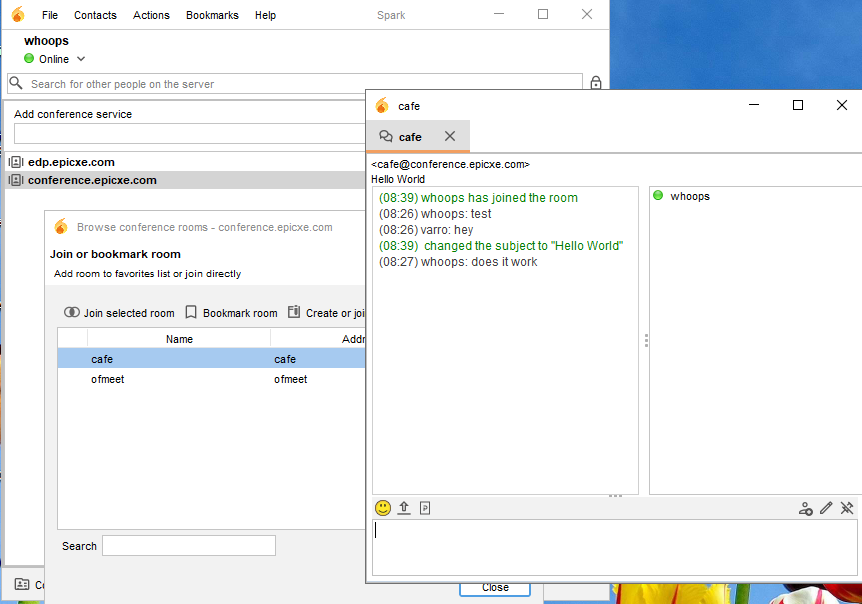Select the conference.epicxe.com service
The image size is (862, 604).
[92, 180]
